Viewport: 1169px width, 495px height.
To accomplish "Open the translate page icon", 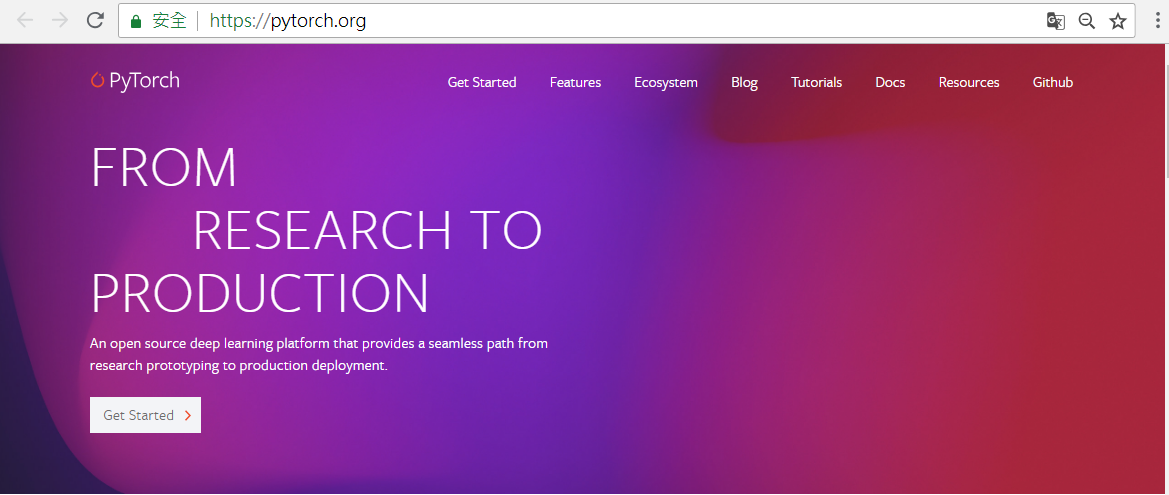I will pyautogui.click(x=1056, y=21).
